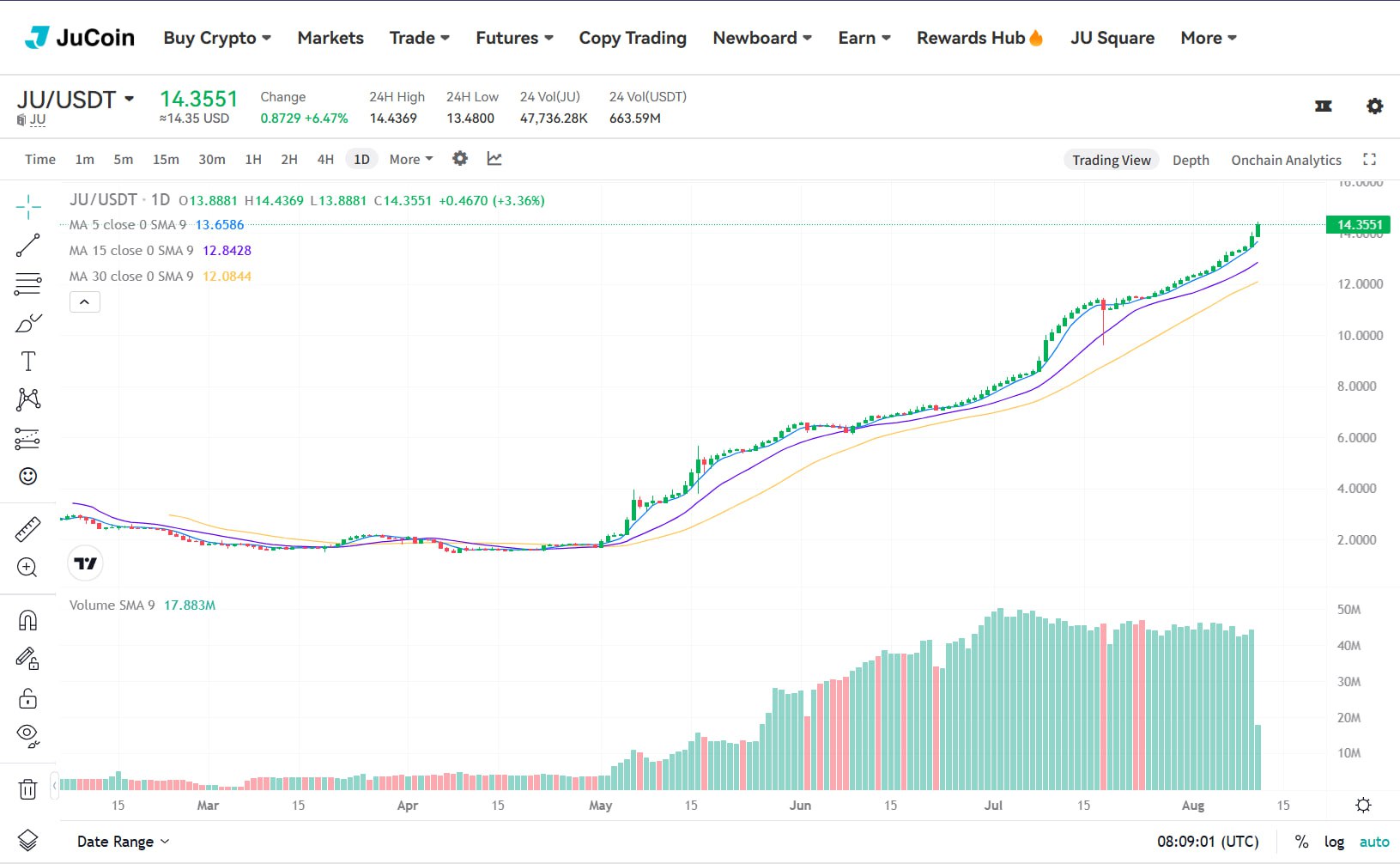The image size is (1400, 864).
Task: Click the Volume SMA 9 legend
Action: tap(142, 605)
